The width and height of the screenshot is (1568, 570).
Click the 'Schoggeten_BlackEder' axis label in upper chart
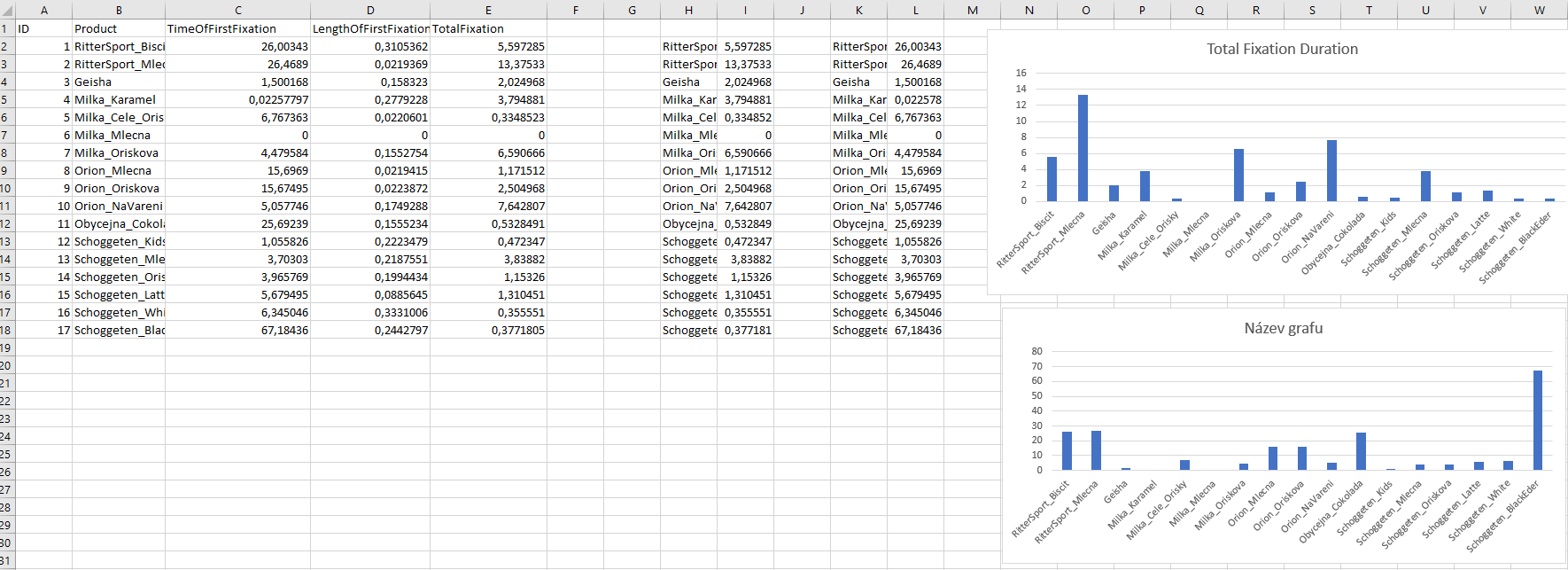point(1516,247)
